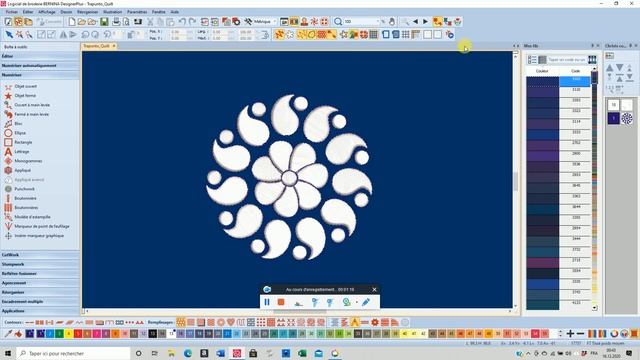Image resolution: width=640 pixels, height=360 pixels.
Task: Click the design thumbnail in color film panel
Action: click(627, 118)
